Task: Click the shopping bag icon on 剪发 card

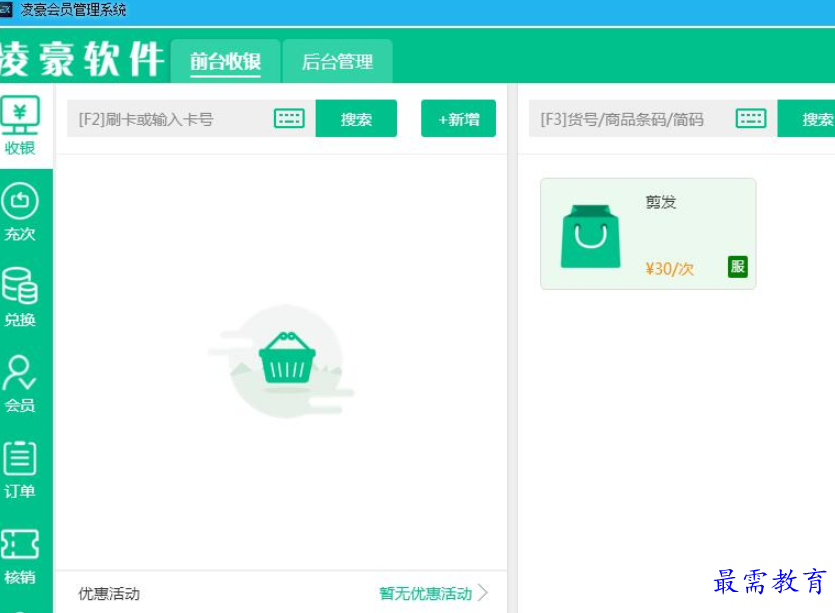Action: [x=591, y=236]
